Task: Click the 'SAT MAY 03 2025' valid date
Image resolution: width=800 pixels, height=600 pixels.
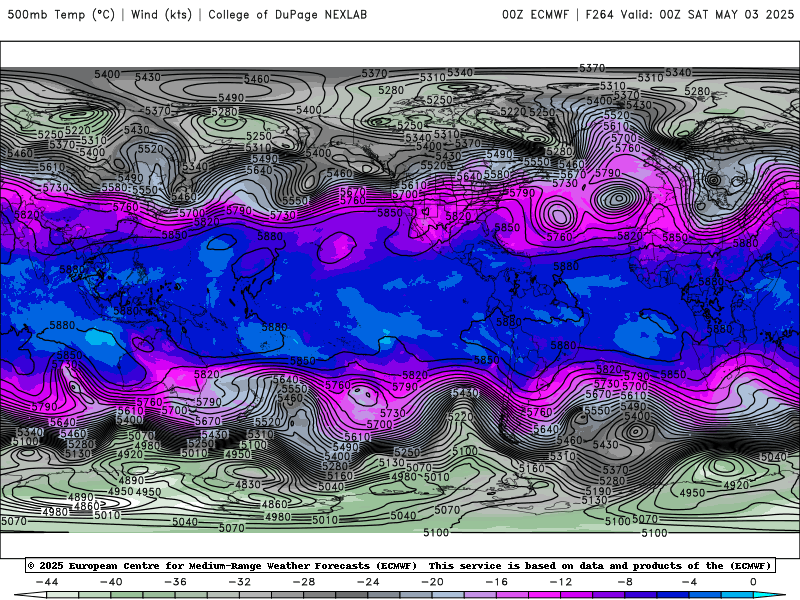Action: (x=741, y=14)
